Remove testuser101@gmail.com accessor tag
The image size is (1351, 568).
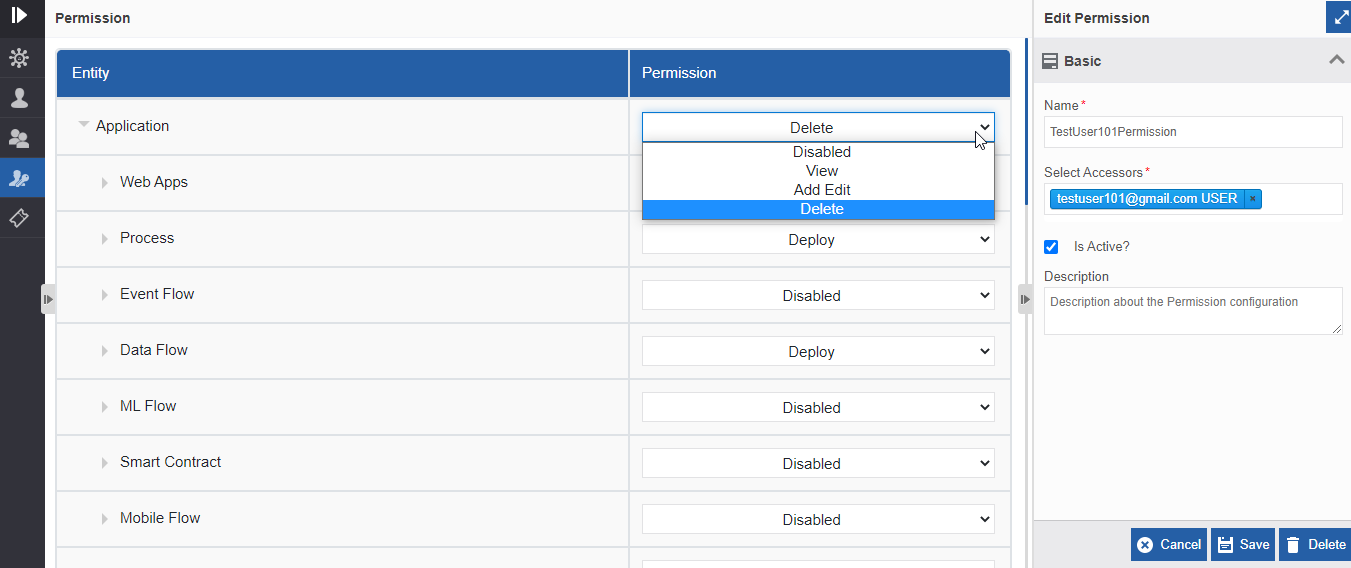pyautogui.click(x=1252, y=199)
